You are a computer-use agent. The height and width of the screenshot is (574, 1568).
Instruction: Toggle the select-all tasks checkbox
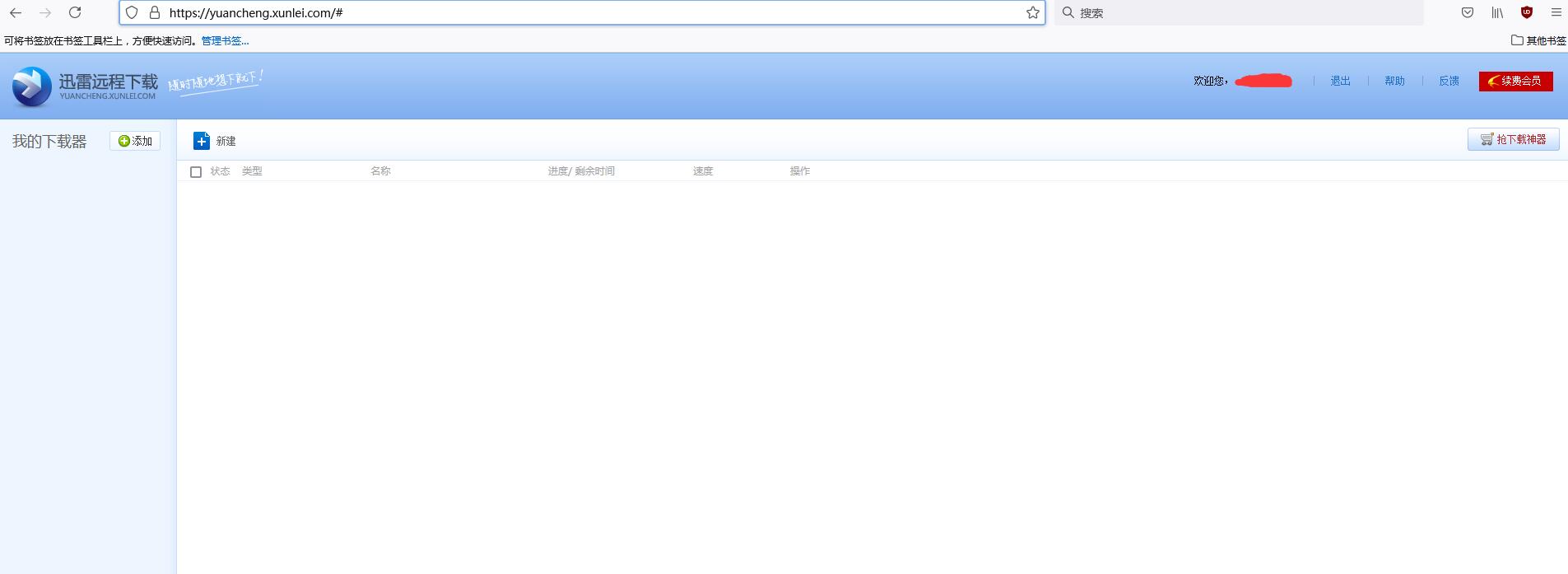[x=196, y=171]
